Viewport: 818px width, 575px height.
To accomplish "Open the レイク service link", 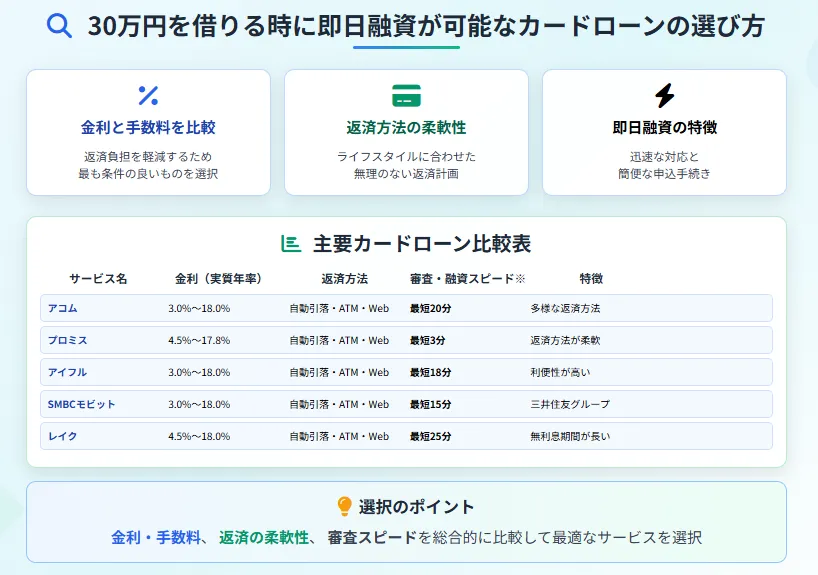I will click(x=63, y=436).
